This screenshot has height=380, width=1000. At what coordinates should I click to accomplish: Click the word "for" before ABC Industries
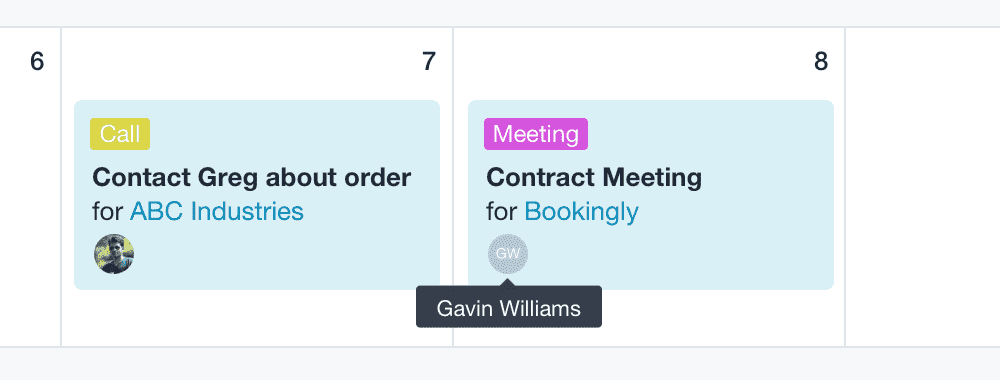[x=107, y=211]
